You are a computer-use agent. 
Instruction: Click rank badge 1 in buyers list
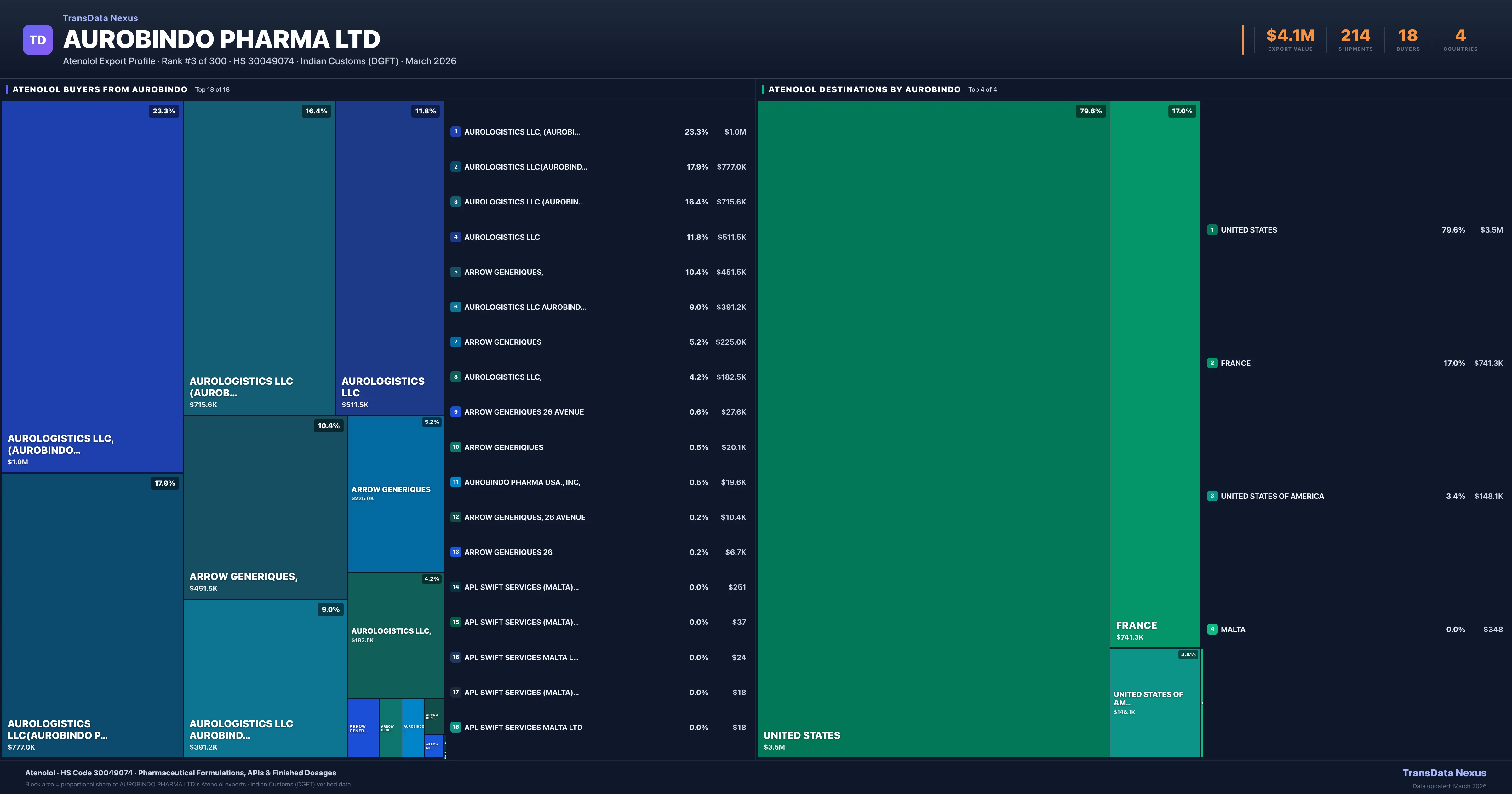(x=455, y=132)
